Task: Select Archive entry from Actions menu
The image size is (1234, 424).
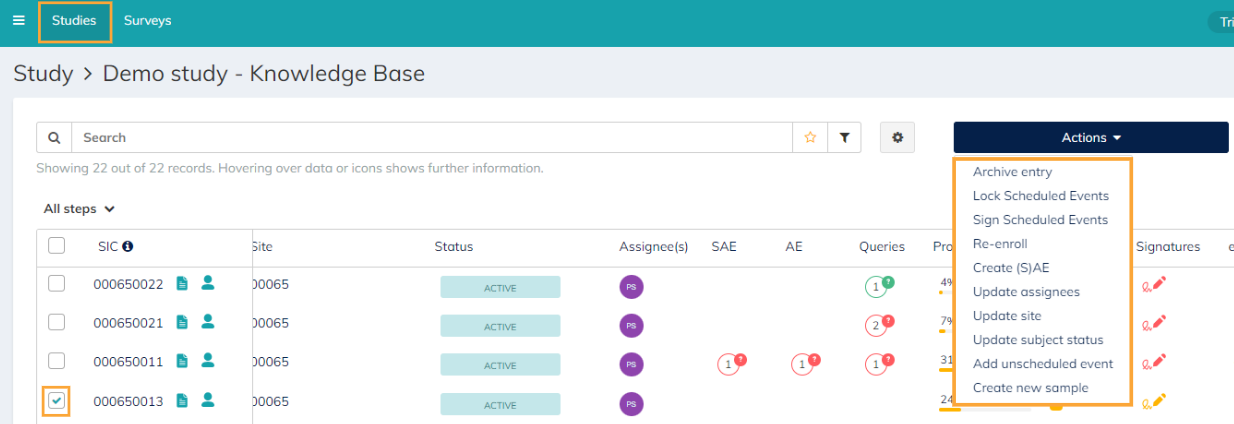Action: tap(1012, 172)
